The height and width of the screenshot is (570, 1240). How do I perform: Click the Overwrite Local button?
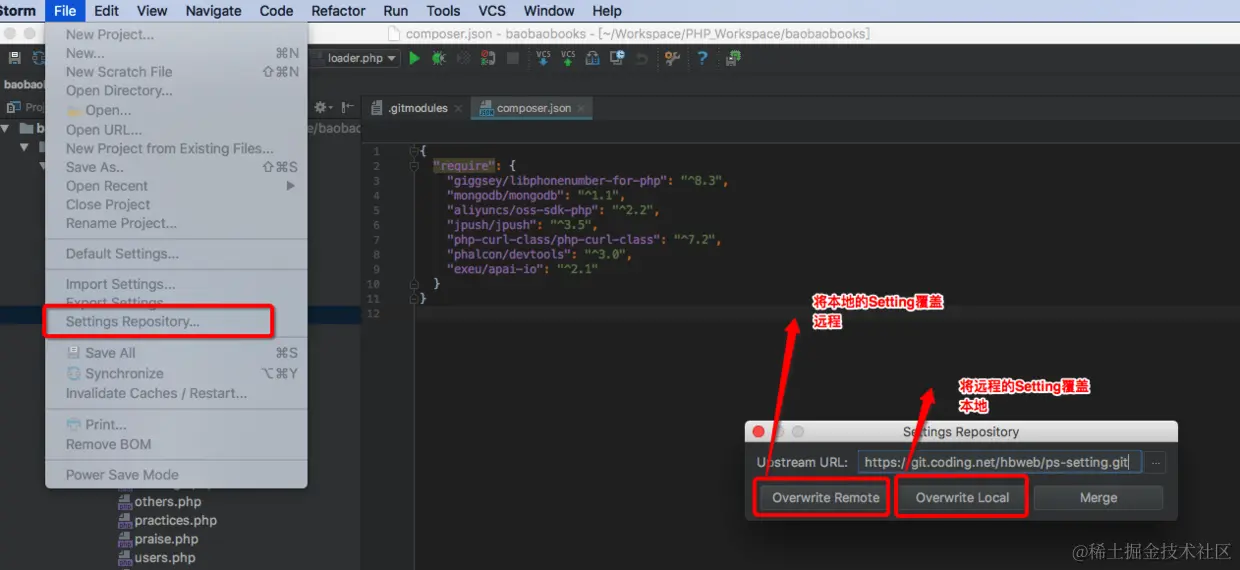[x=962, y=497]
